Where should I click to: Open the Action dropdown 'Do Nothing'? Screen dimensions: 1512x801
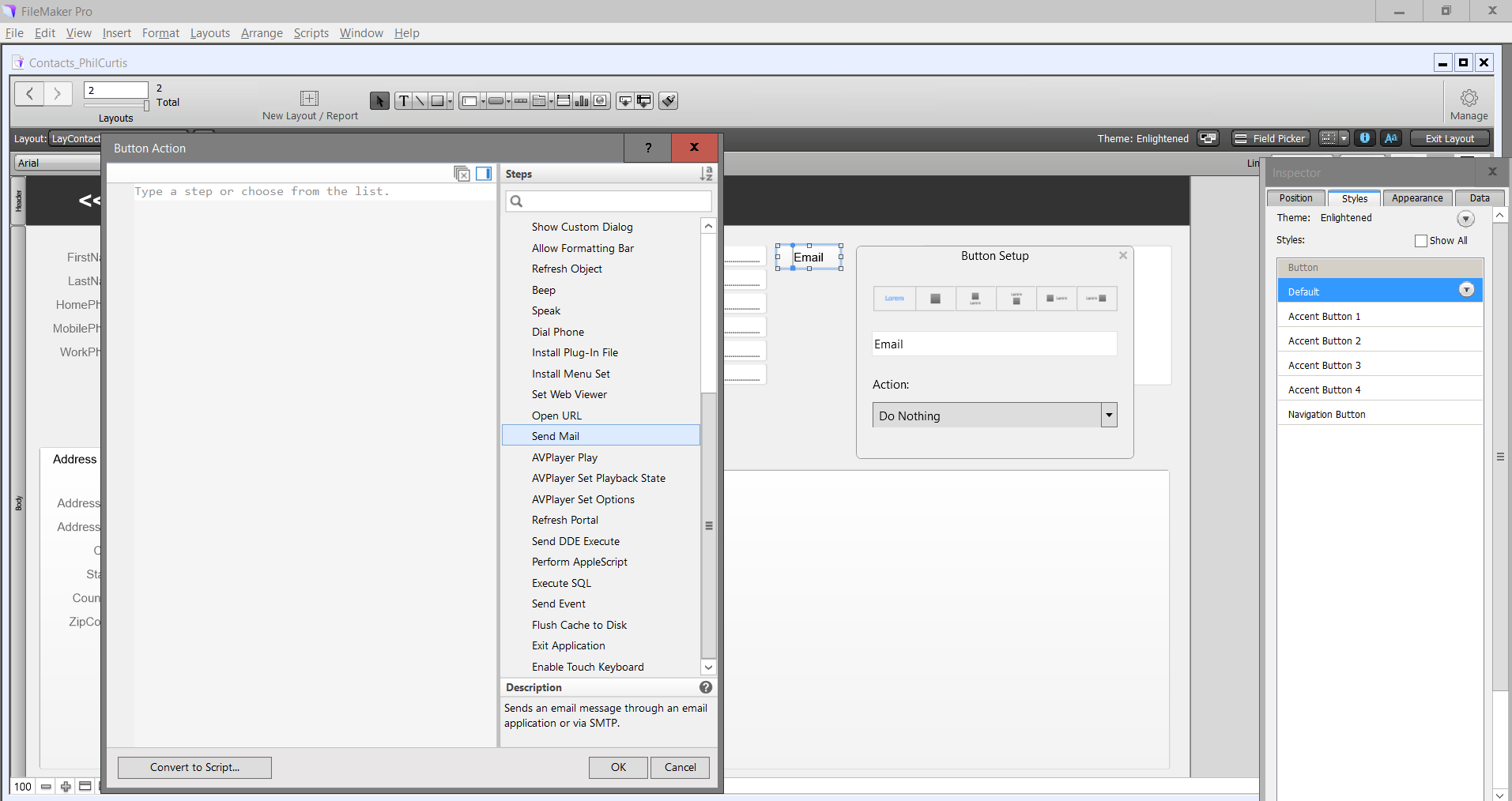tap(994, 416)
